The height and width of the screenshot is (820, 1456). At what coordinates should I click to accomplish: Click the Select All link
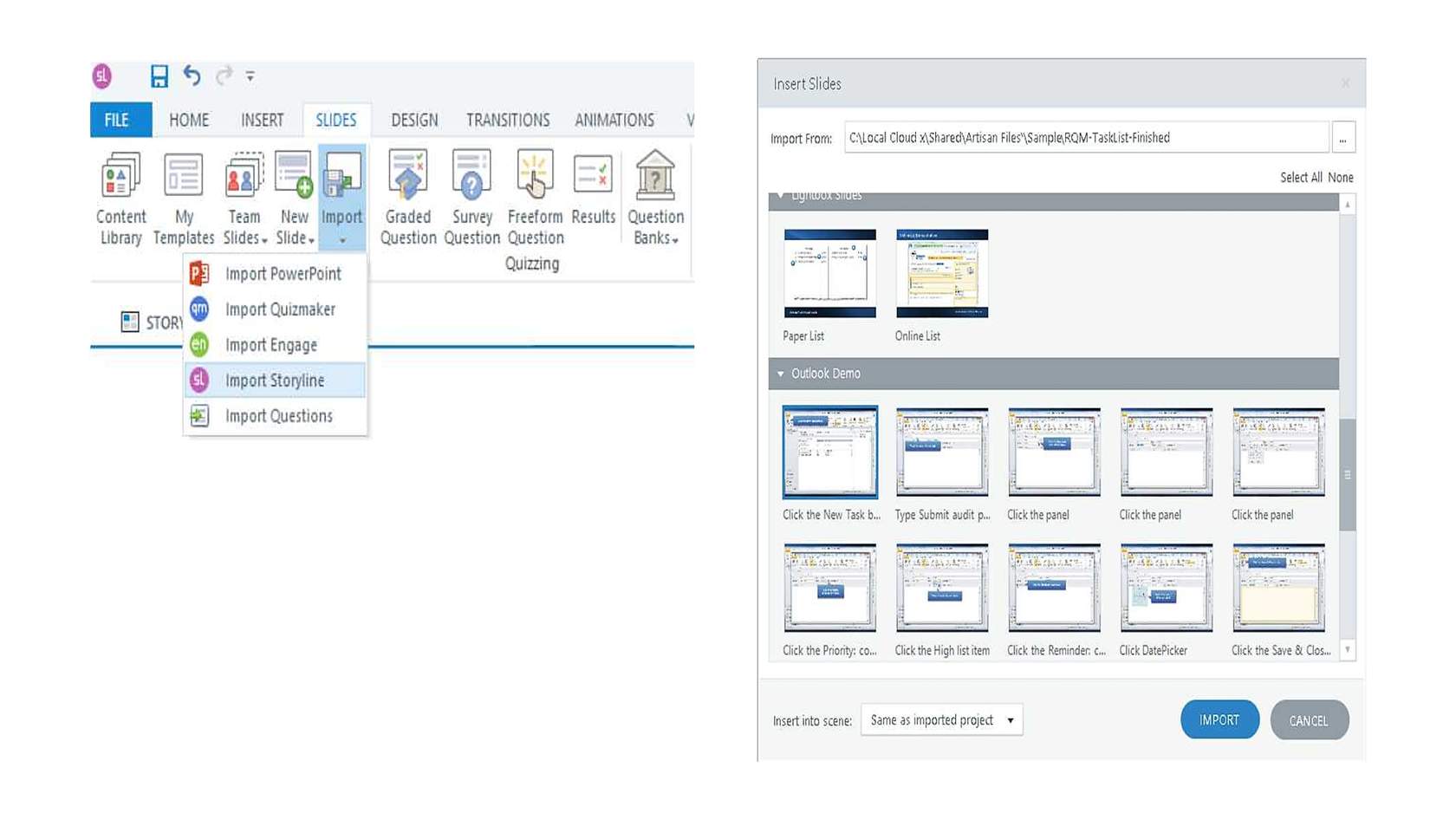[x=1301, y=177]
